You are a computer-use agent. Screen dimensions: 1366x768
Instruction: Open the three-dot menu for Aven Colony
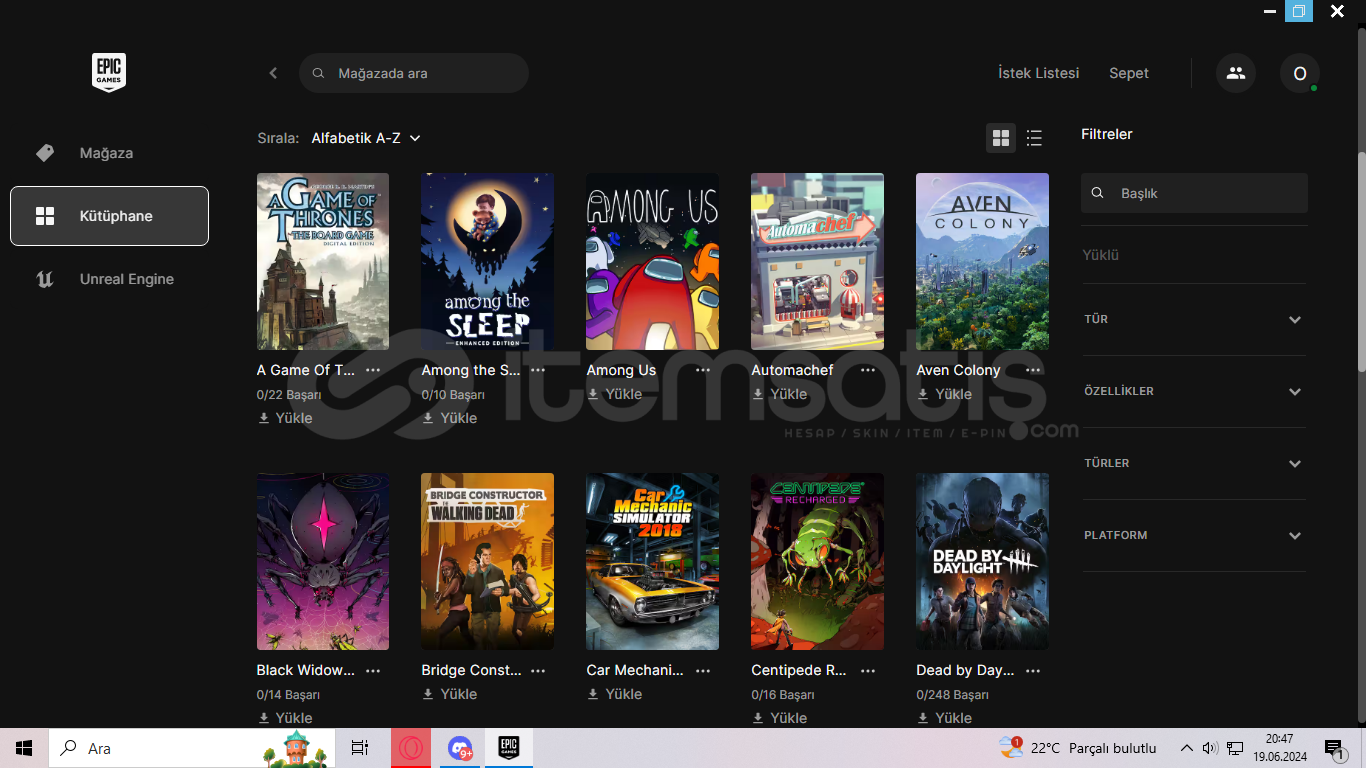pyautogui.click(x=1033, y=370)
